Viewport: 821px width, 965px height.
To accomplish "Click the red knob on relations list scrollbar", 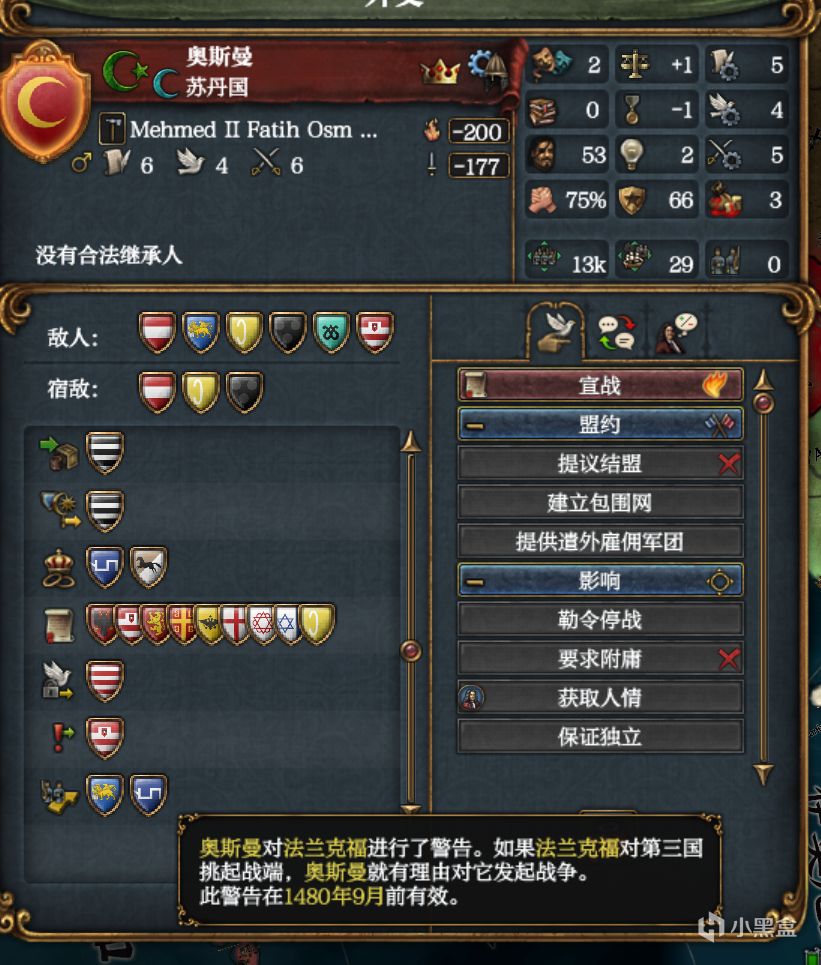I will tap(410, 651).
